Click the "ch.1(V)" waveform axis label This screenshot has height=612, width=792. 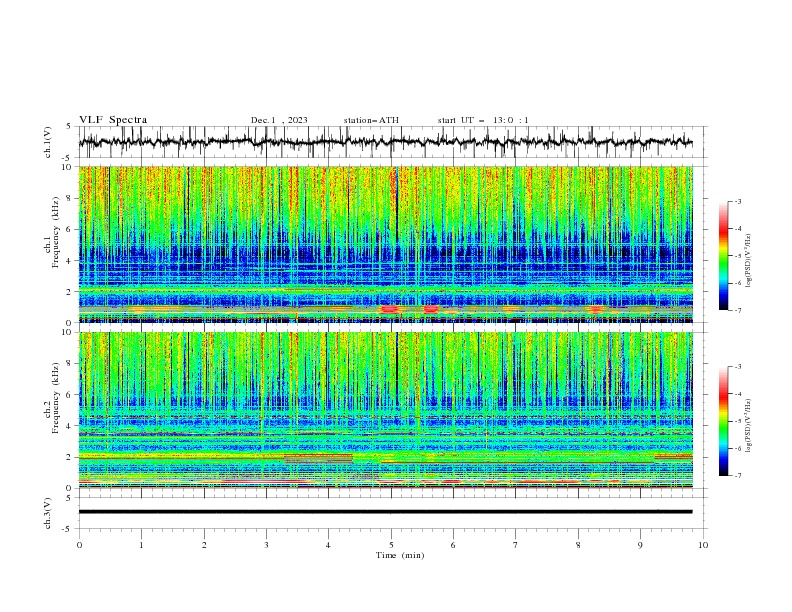pos(48,142)
